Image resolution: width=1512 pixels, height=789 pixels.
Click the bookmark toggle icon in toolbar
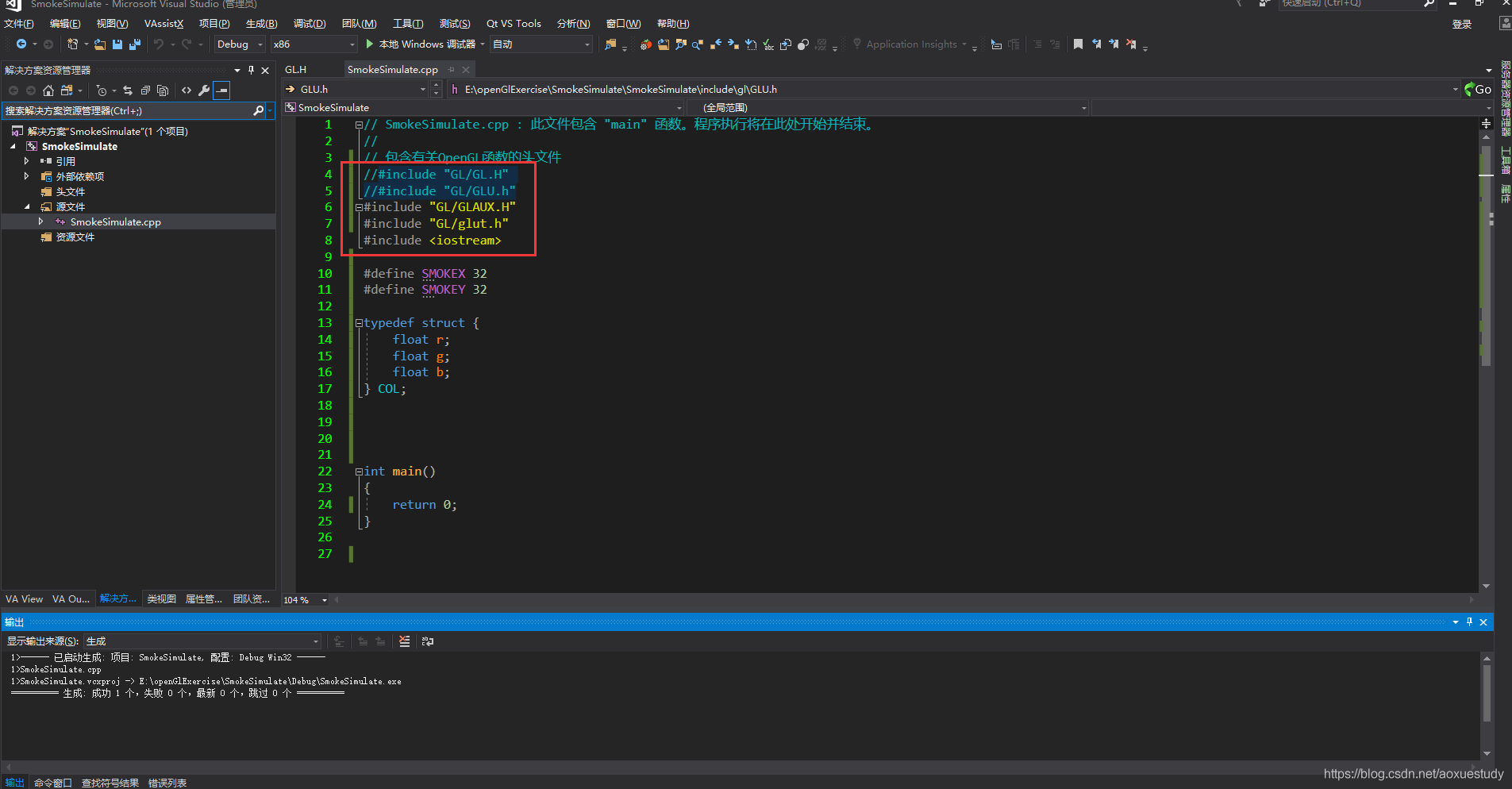click(x=1078, y=44)
